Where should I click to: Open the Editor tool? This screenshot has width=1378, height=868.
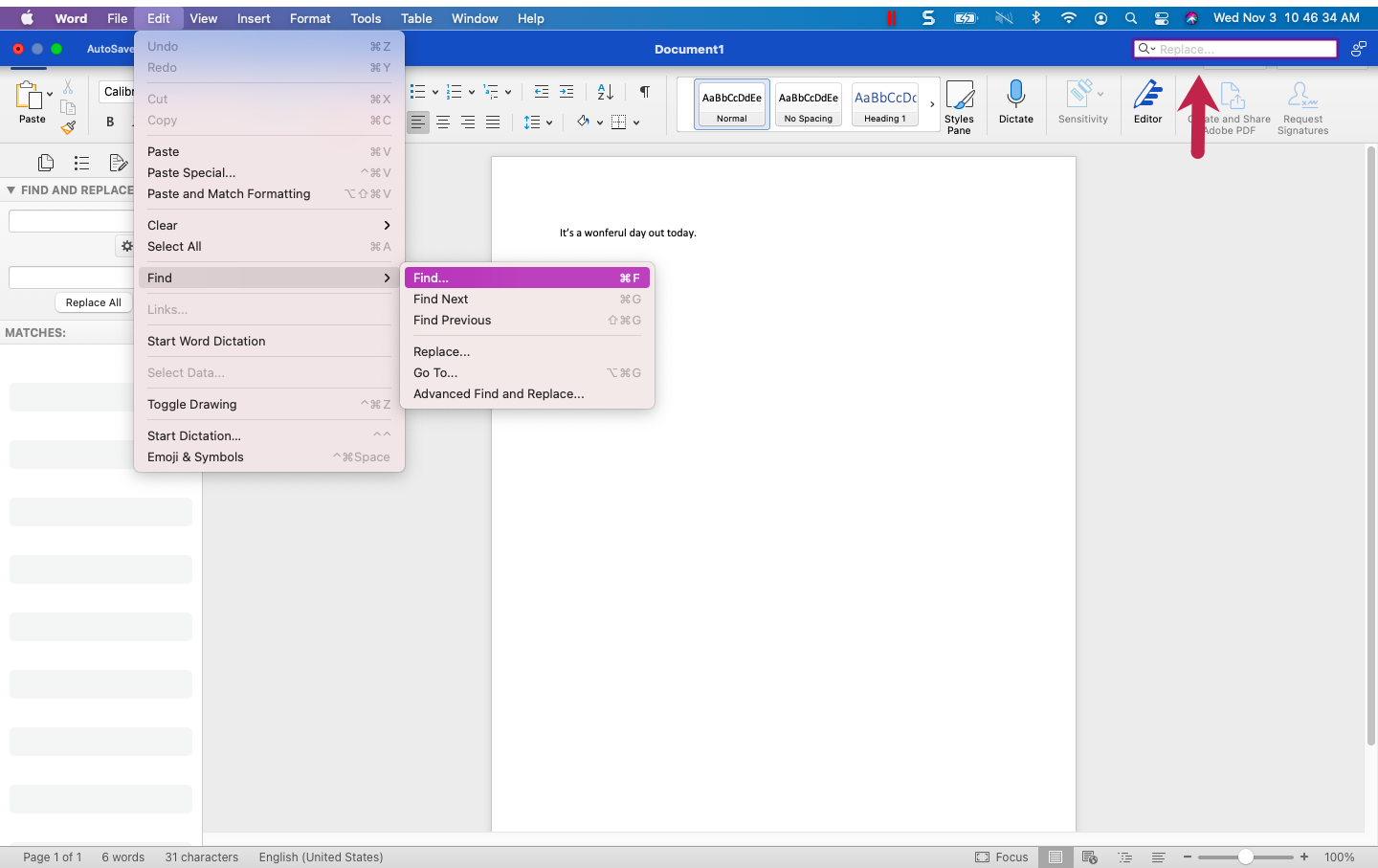click(x=1147, y=100)
